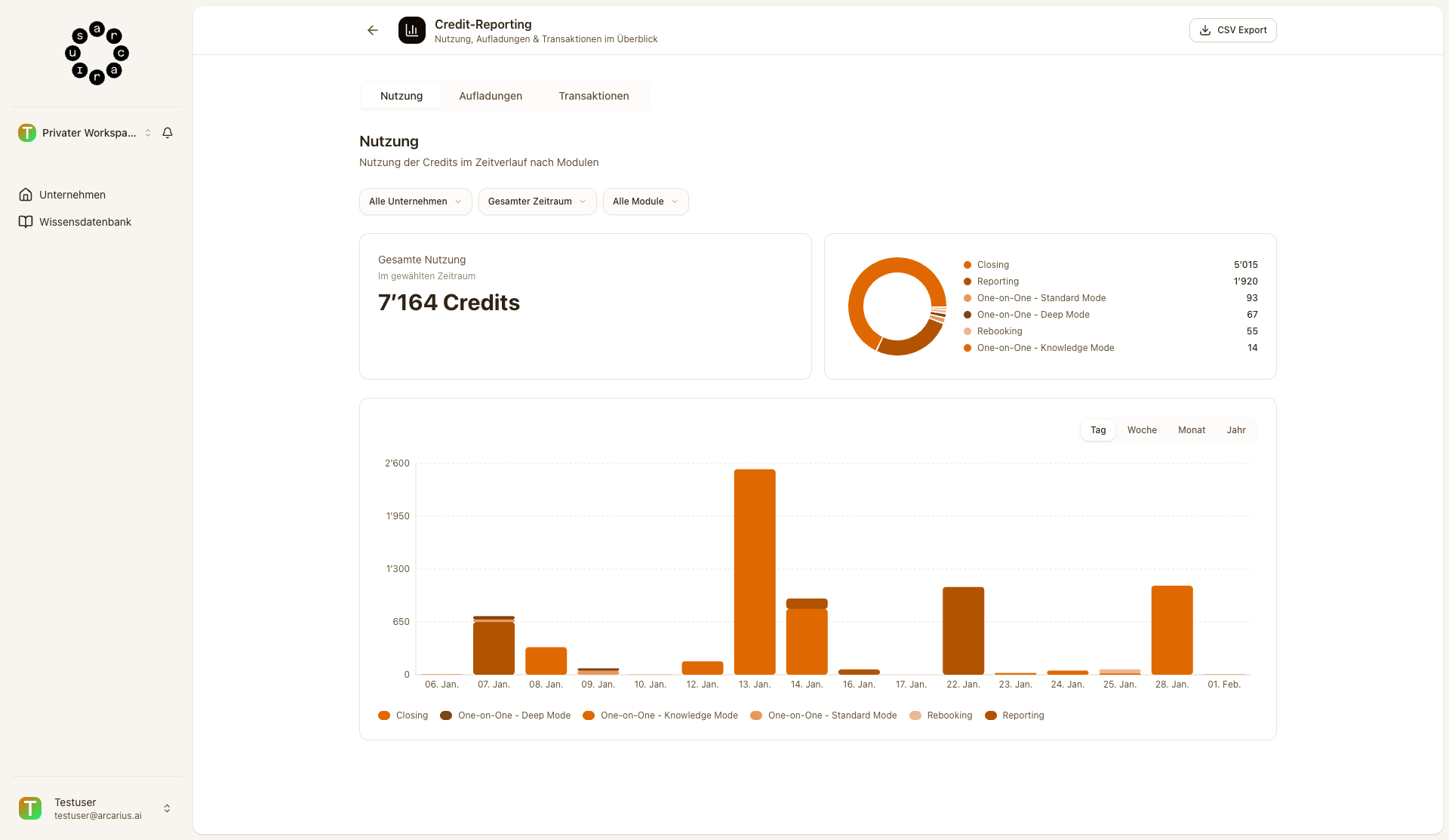Viewport: 1449px width, 840px height.
Task: Open Wissensdatenbank in the sidebar
Action: pos(85,222)
